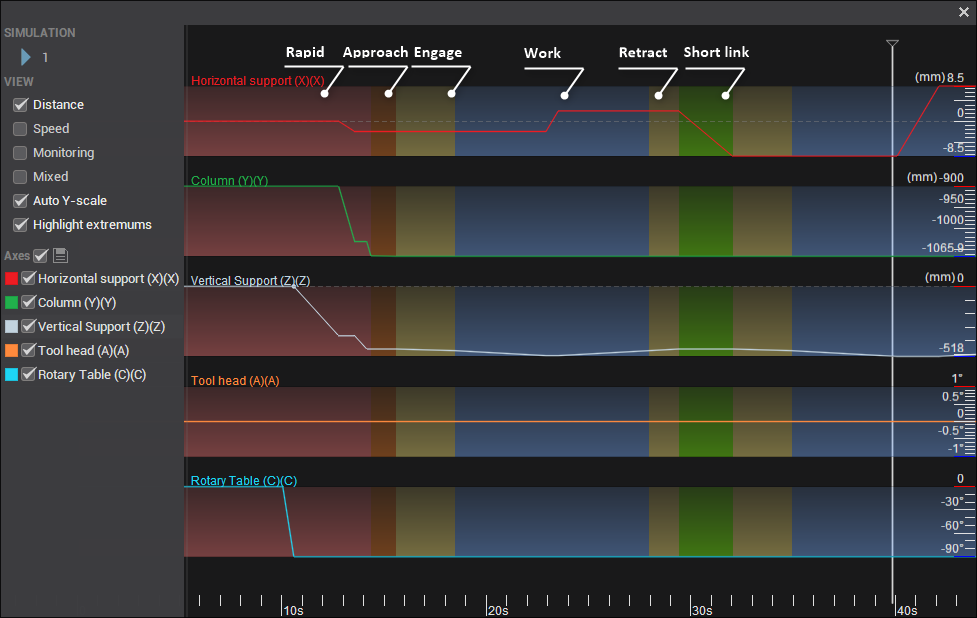This screenshot has height=618, width=977.
Task: Hide the Tool head (A)(A) axis
Action: [29, 351]
